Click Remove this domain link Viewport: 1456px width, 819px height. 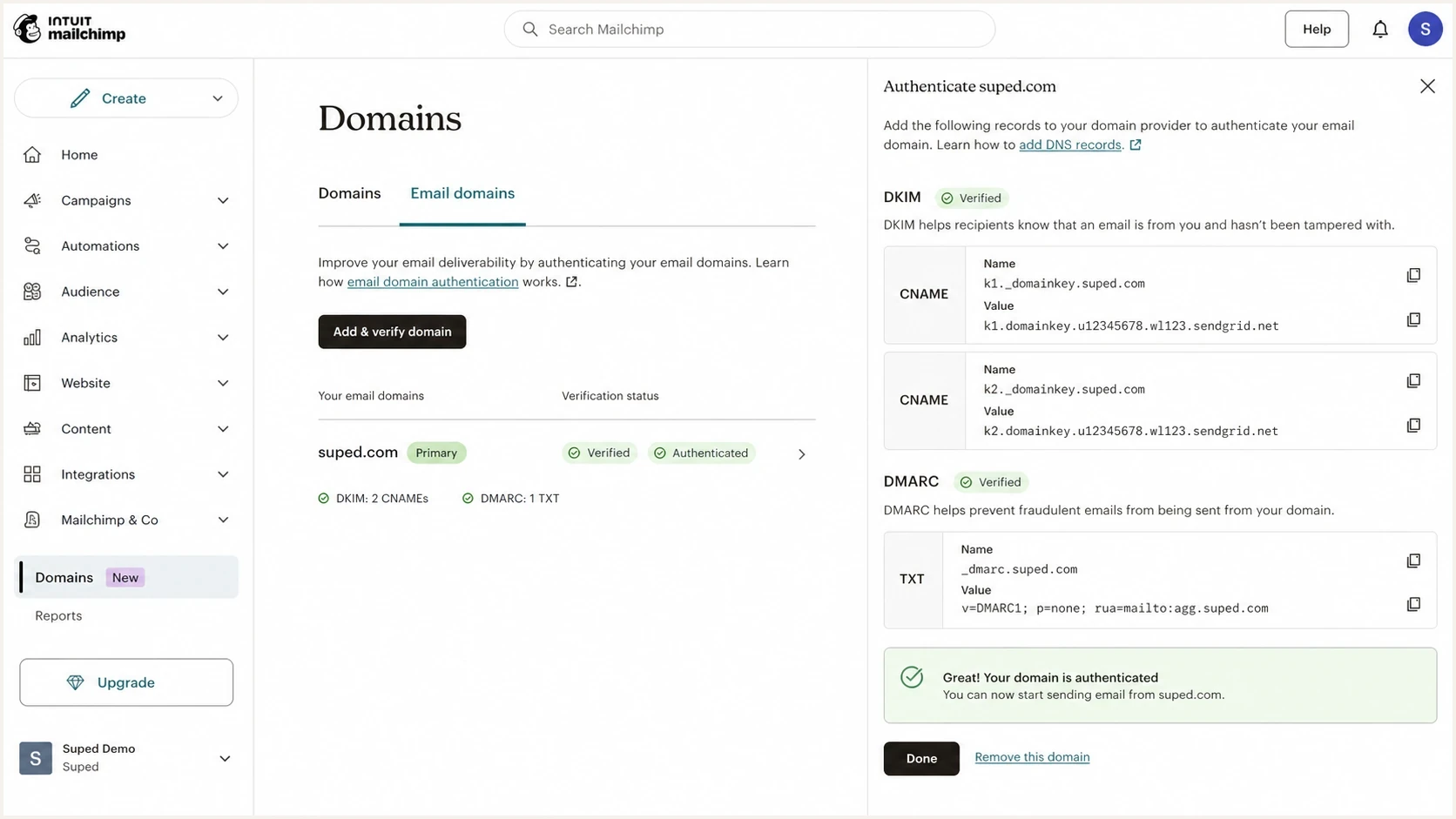pos(1032,757)
